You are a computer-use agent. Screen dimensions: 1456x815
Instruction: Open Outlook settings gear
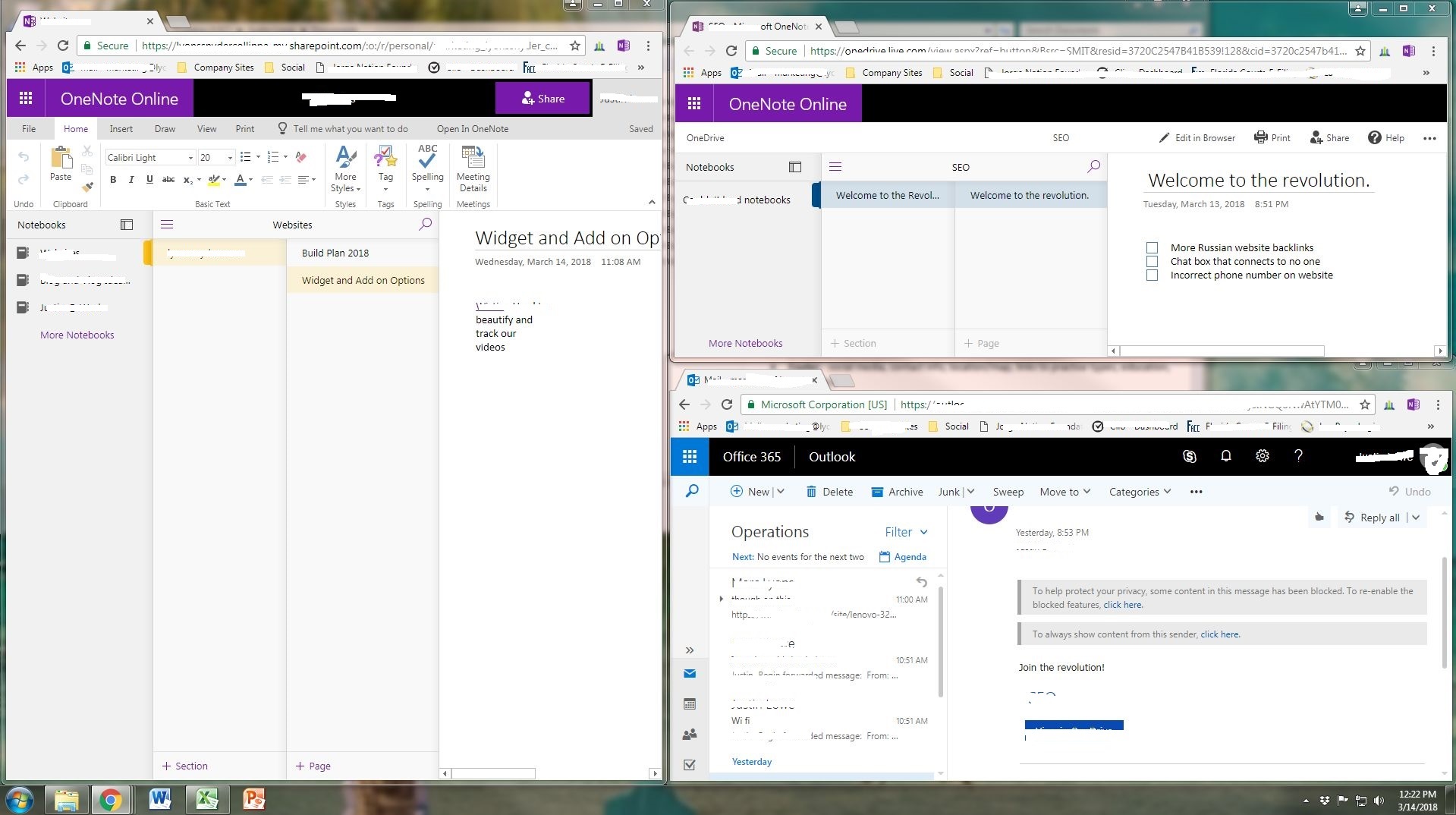pyautogui.click(x=1263, y=456)
